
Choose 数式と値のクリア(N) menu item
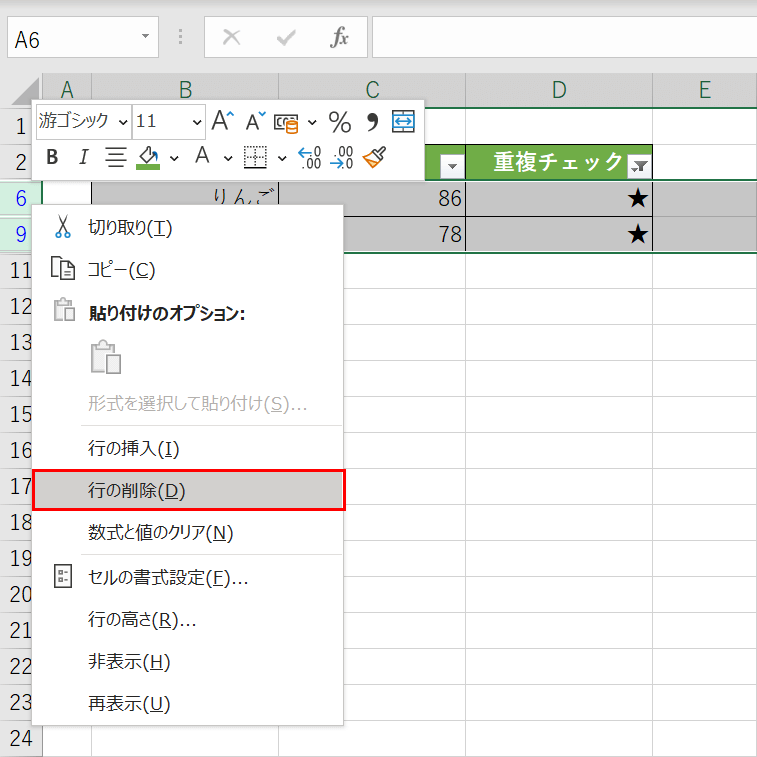tap(188, 533)
